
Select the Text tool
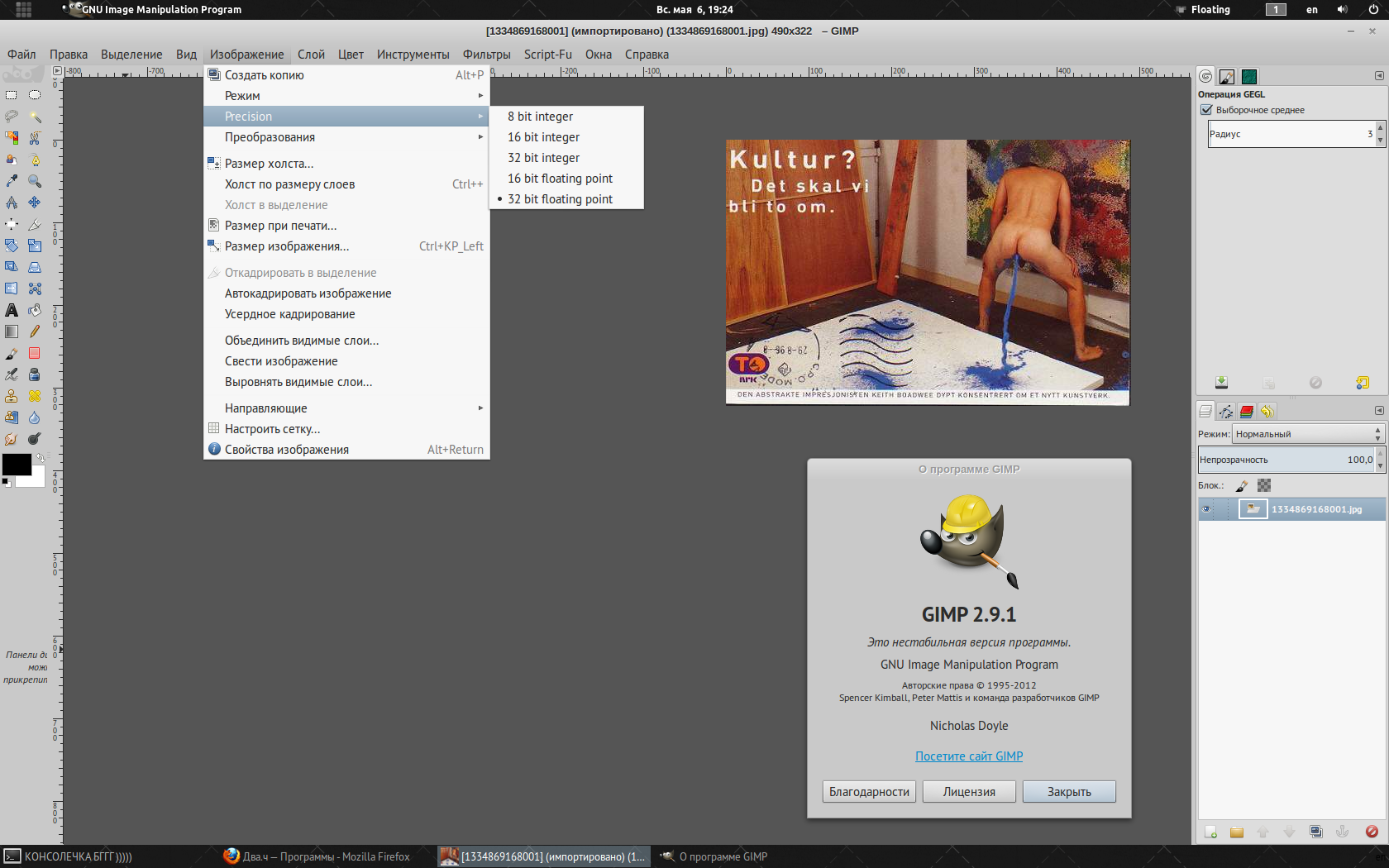pos(12,310)
